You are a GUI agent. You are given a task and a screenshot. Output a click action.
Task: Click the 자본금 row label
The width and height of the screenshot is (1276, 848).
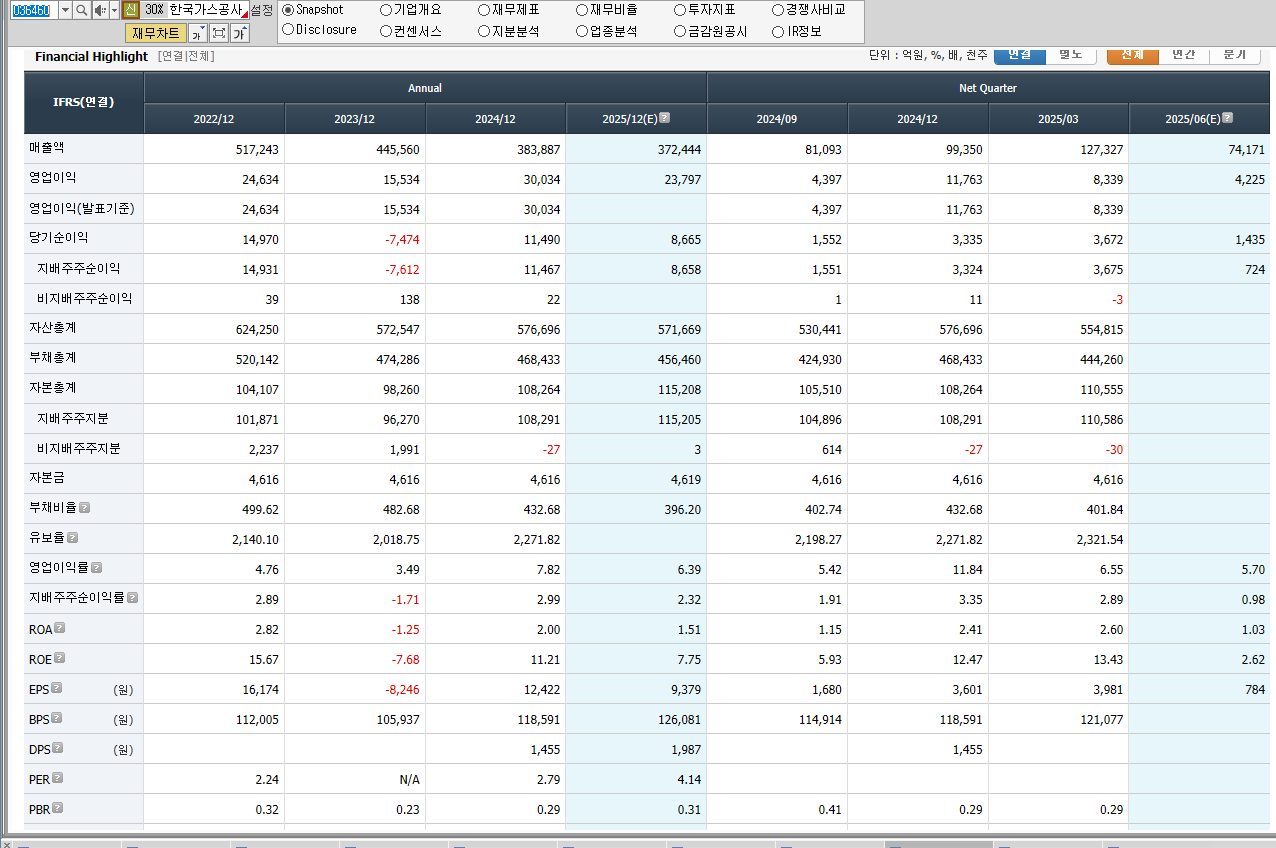pos(47,478)
